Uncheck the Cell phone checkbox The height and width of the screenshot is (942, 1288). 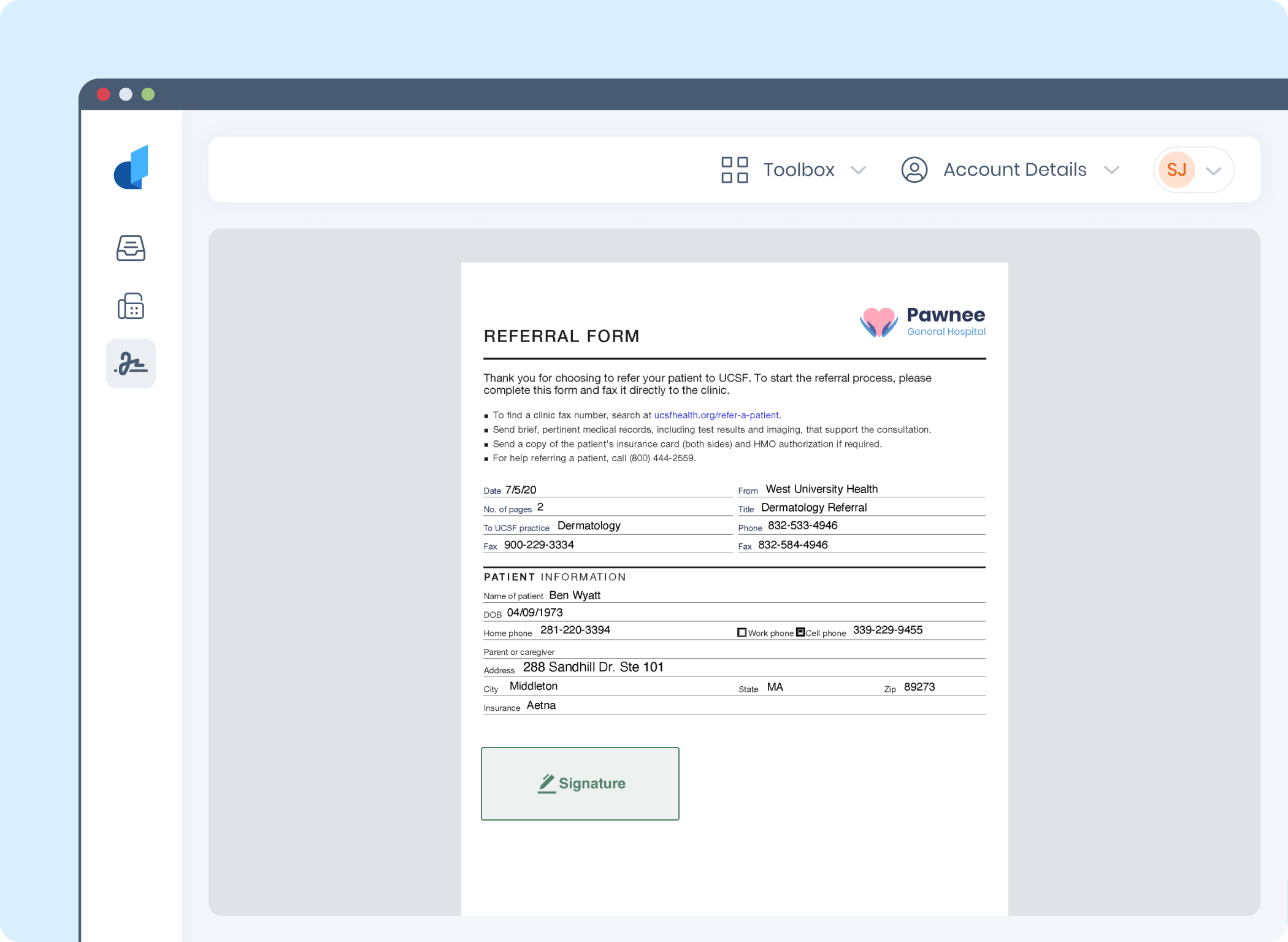[x=800, y=632]
